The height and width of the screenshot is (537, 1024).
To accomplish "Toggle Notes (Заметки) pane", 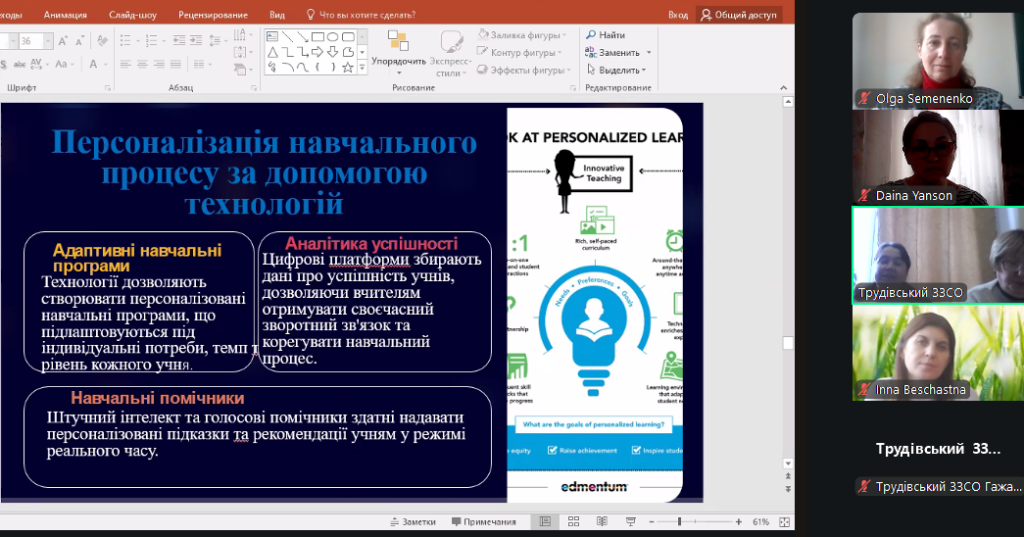I will (412, 522).
